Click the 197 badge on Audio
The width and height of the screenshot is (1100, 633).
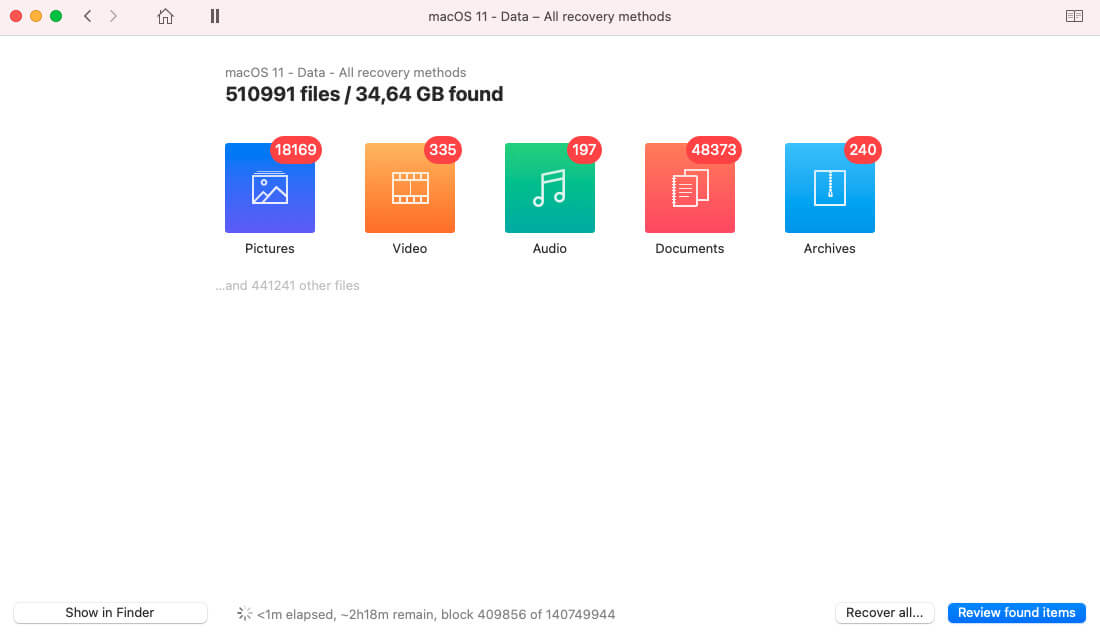pos(584,149)
